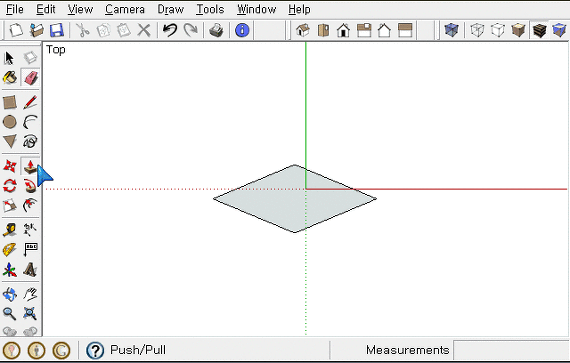Viewport: 570px width, 363px height.
Task: Select the Rectangle drawing tool
Action: coord(10,102)
